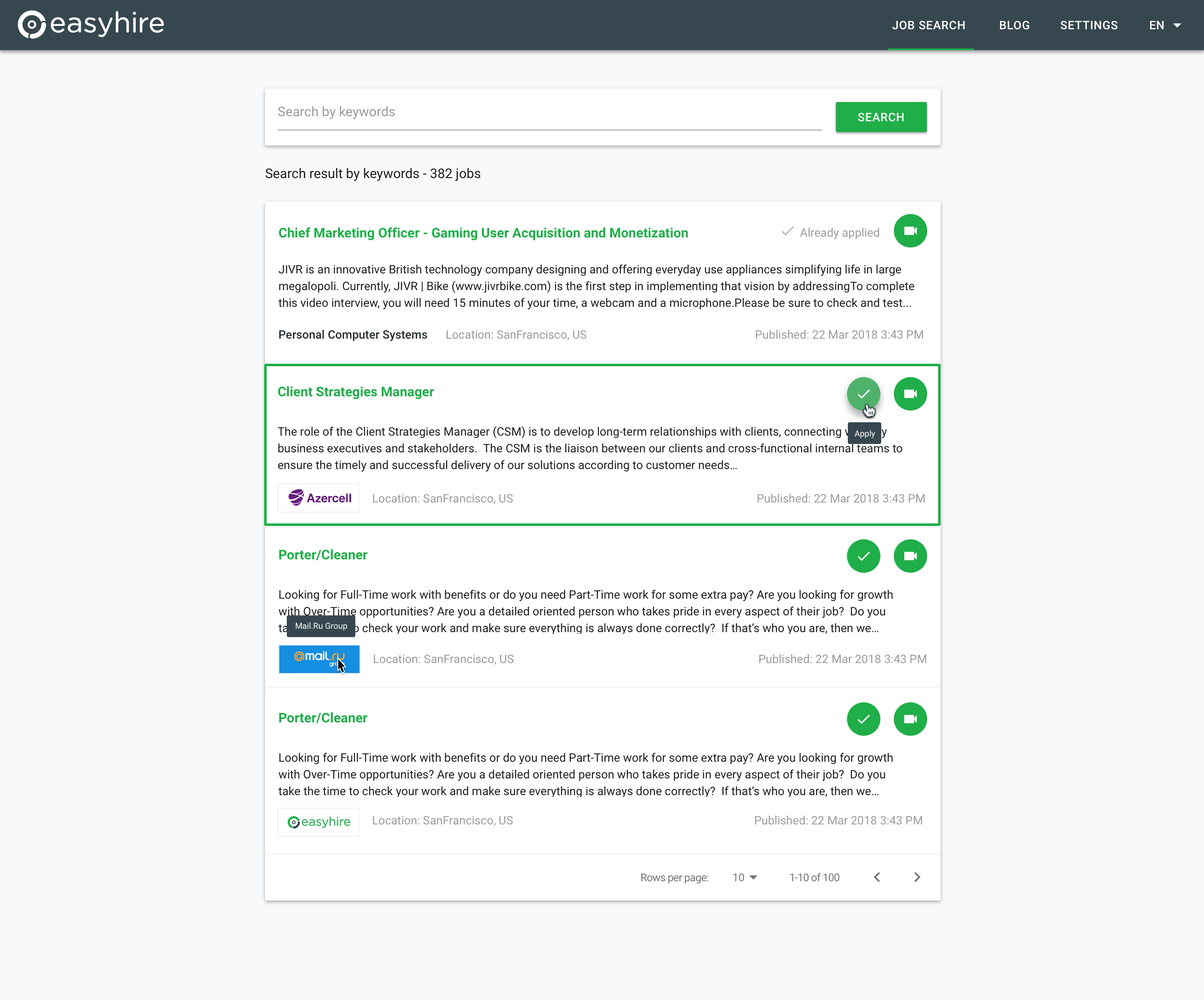Click the Azercell company logo
Image resolution: width=1204 pixels, height=1000 pixels.
pyautogui.click(x=319, y=498)
